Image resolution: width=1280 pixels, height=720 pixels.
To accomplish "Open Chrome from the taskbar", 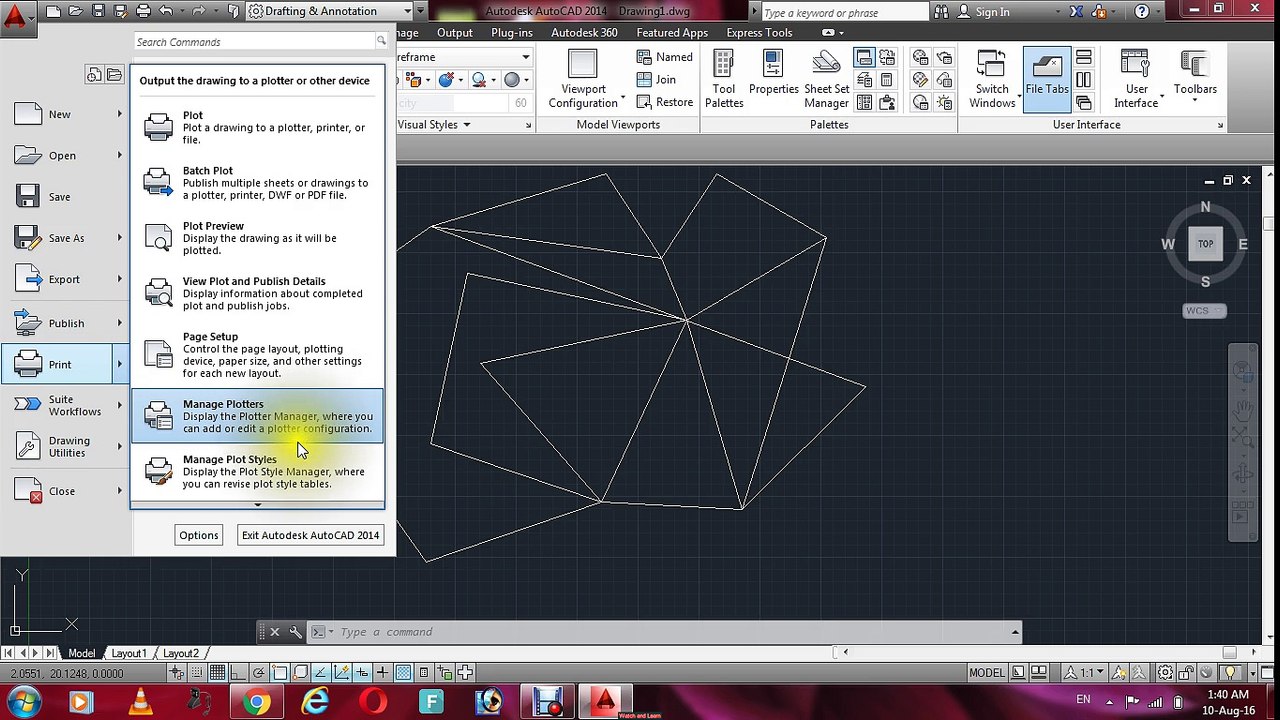I will 257,702.
